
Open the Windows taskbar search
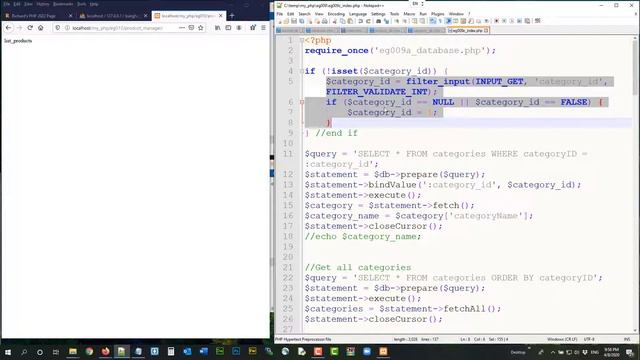24,352
